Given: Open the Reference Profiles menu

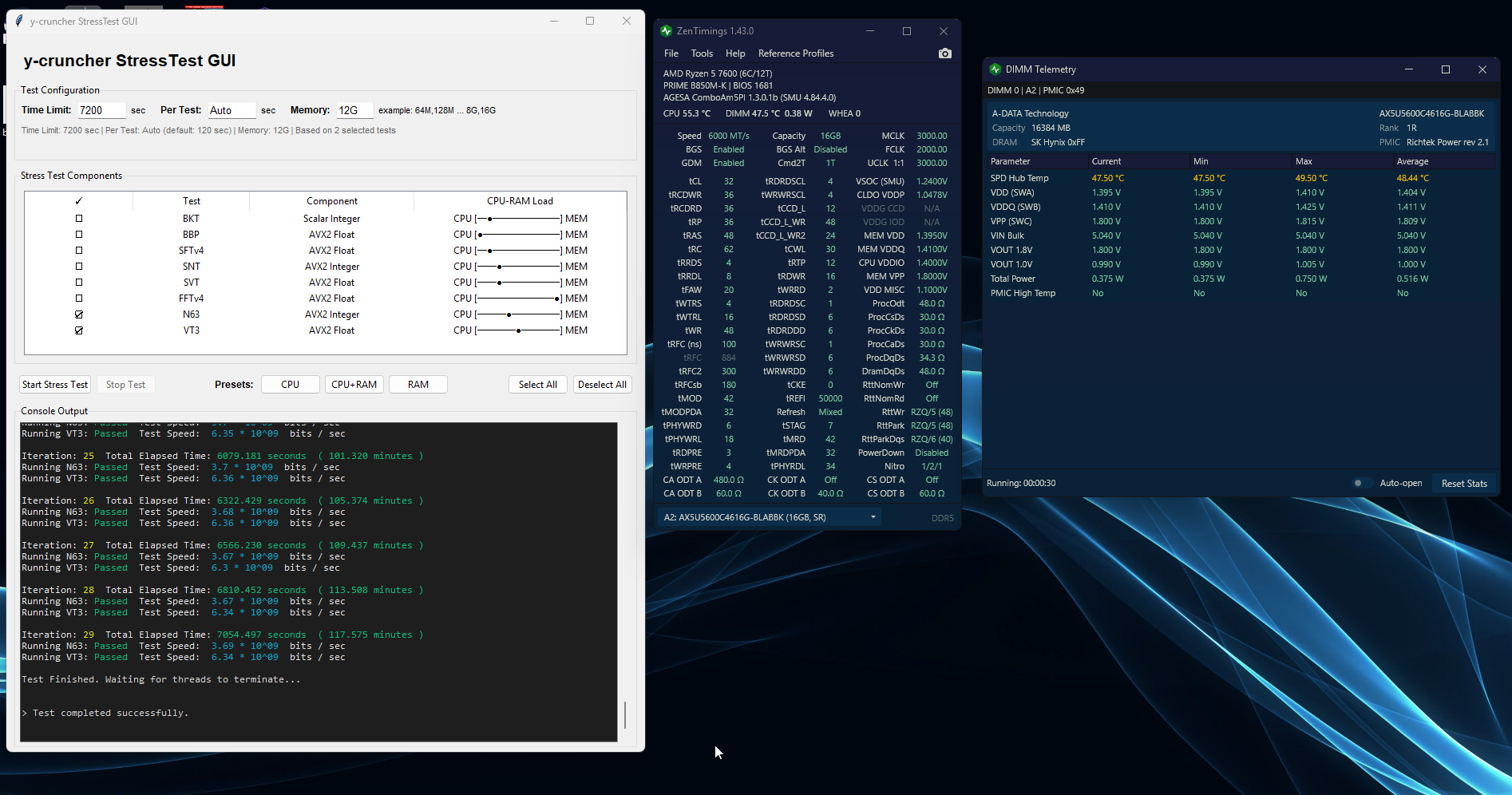Looking at the screenshot, I should click(x=796, y=53).
